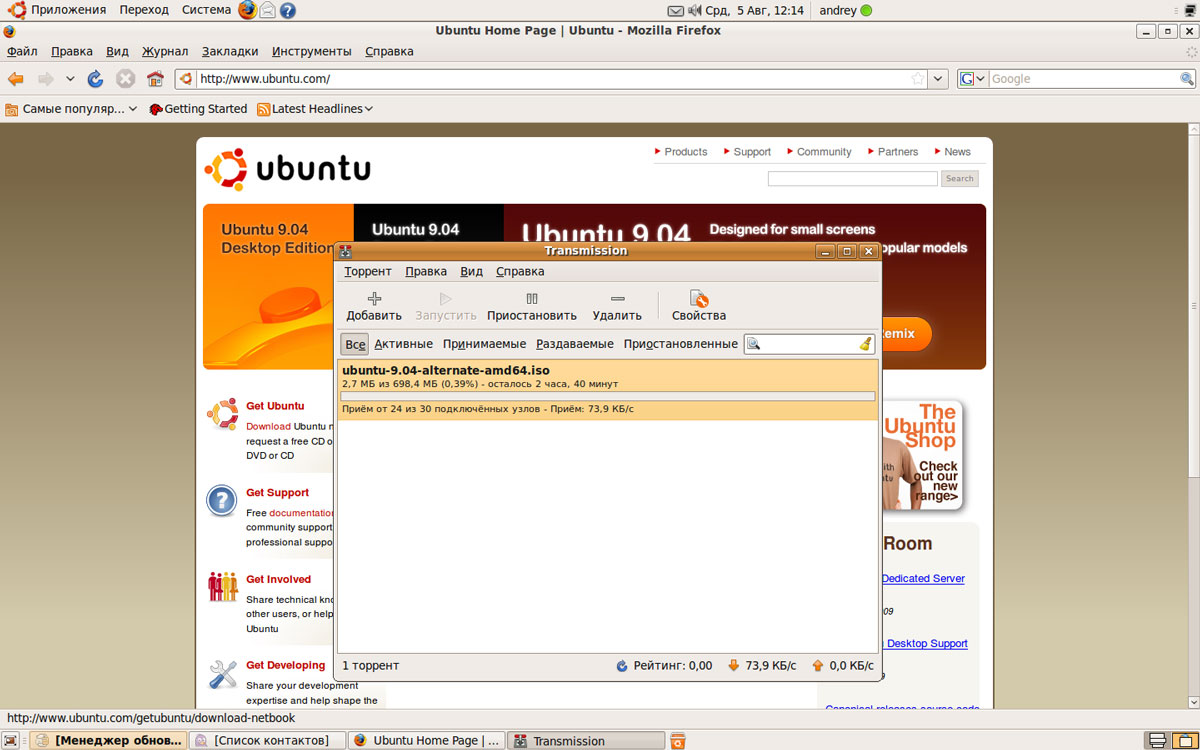Screen dimensions: 1200x750
Task: Open News link on Ubuntu site
Action: tap(957, 152)
